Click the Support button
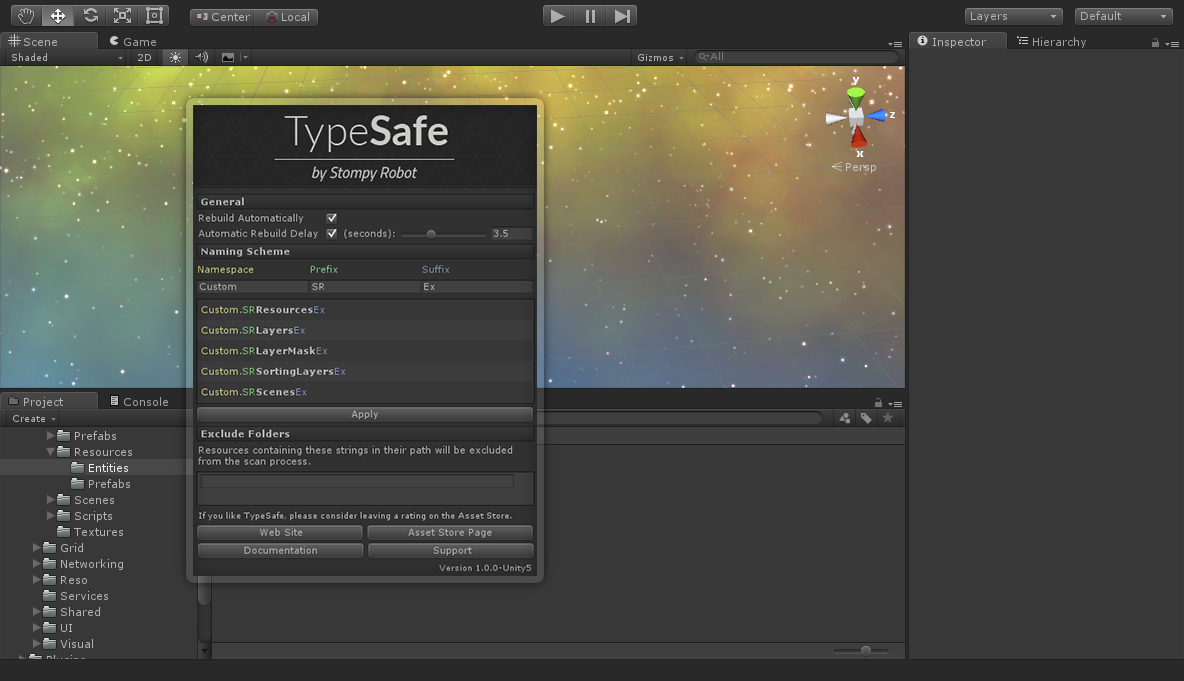1184x681 pixels. point(450,550)
